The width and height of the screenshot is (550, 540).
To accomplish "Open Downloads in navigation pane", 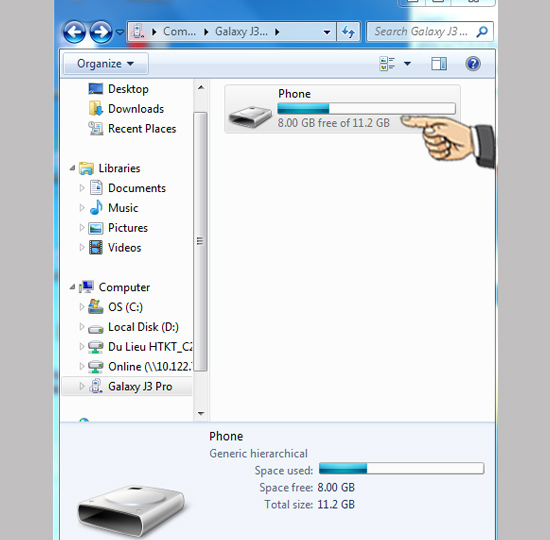I will click(136, 109).
